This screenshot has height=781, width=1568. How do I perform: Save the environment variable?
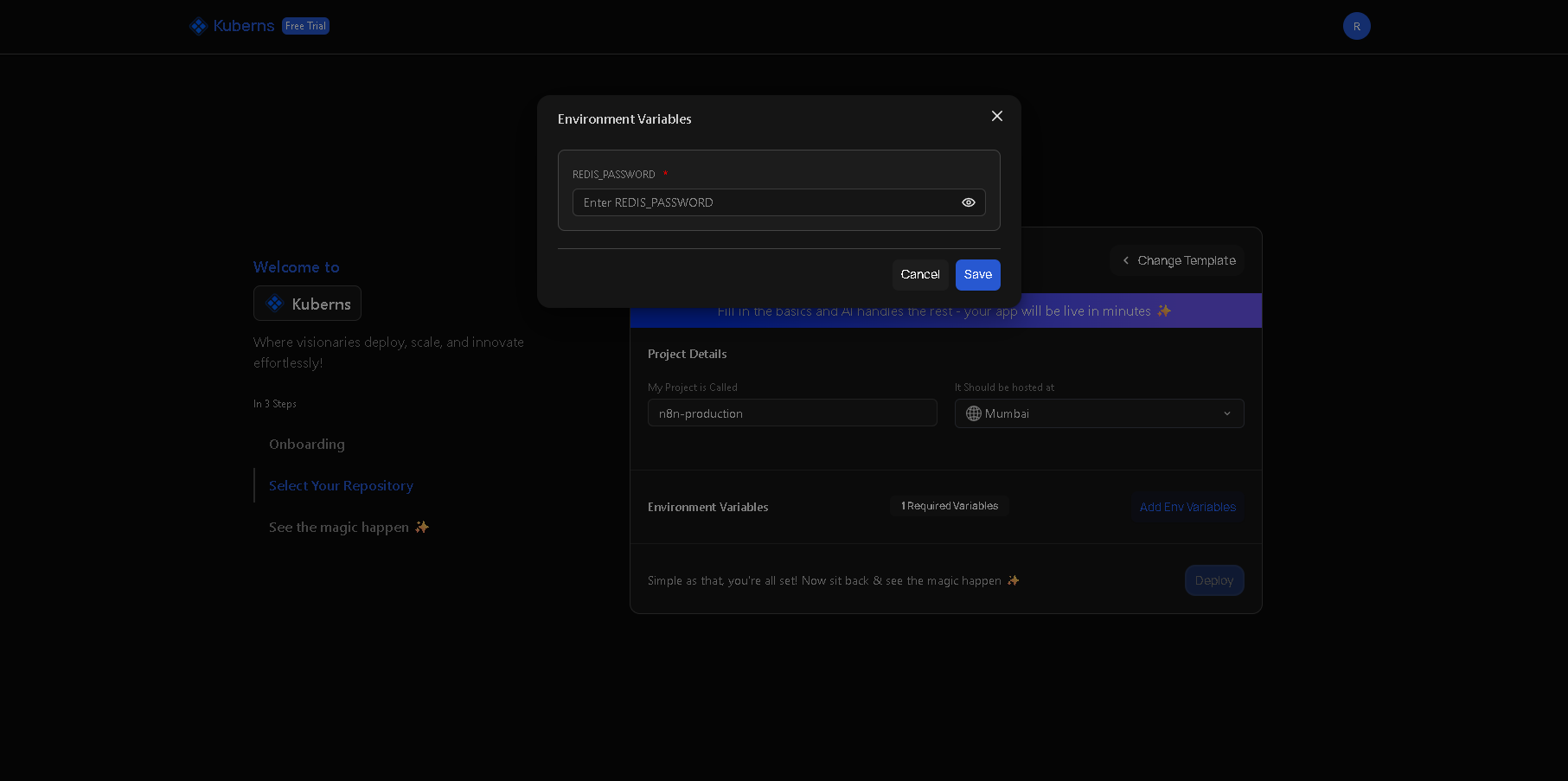977,274
